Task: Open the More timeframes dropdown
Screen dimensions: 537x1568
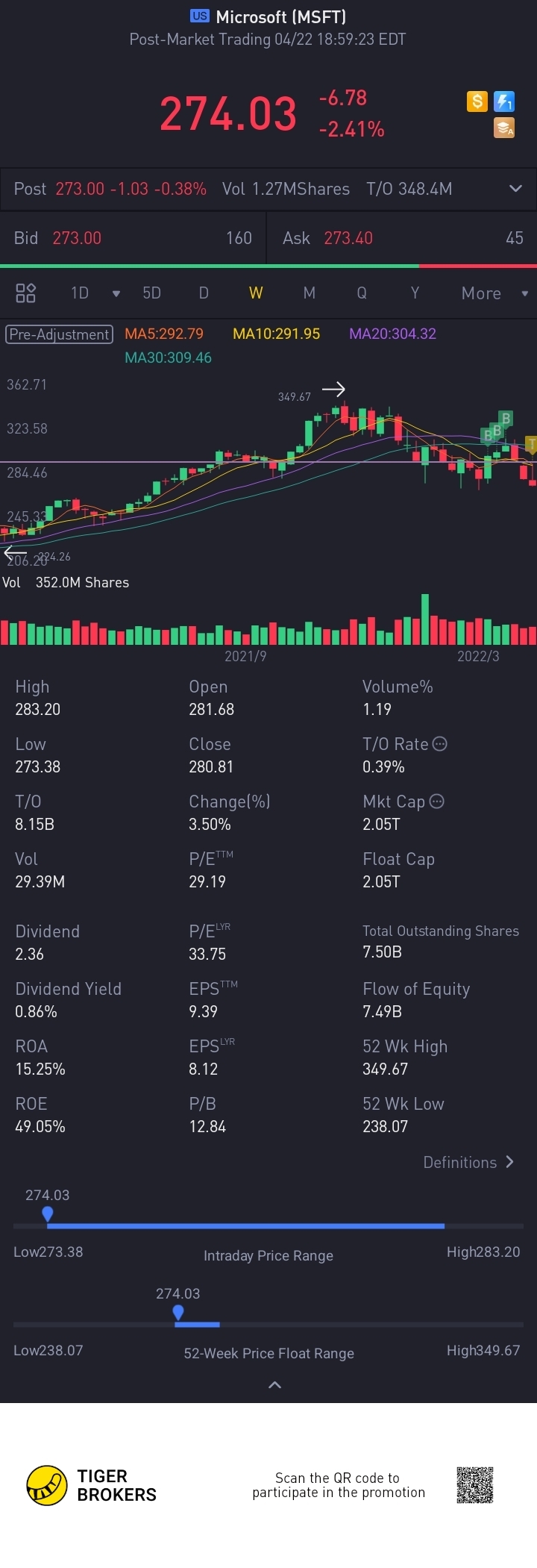Action: click(494, 293)
